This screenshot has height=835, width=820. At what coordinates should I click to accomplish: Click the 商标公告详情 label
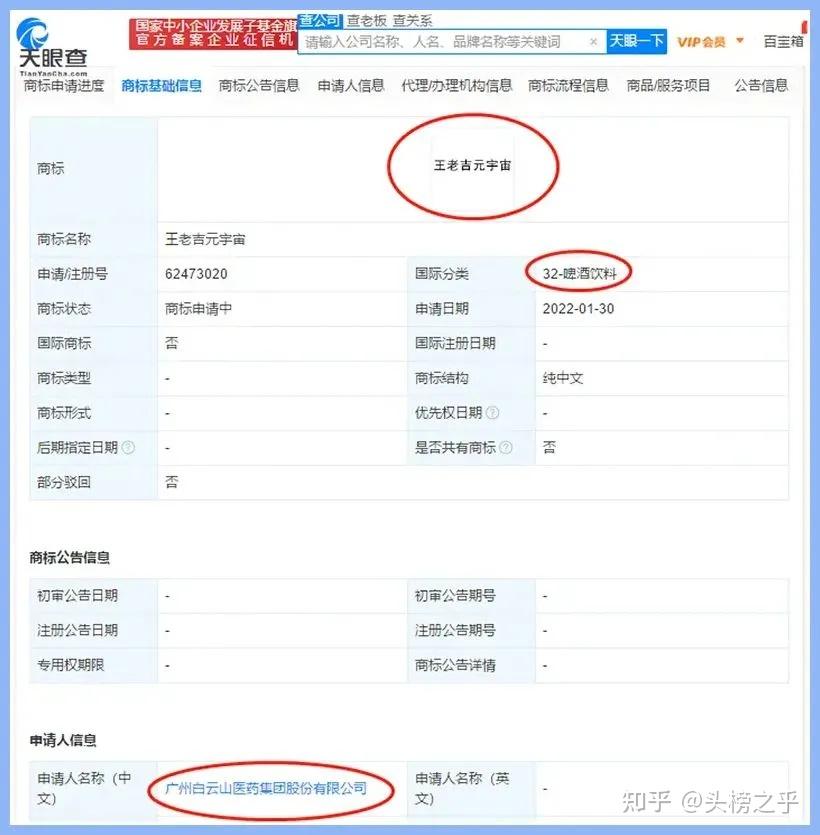coord(455,665)
